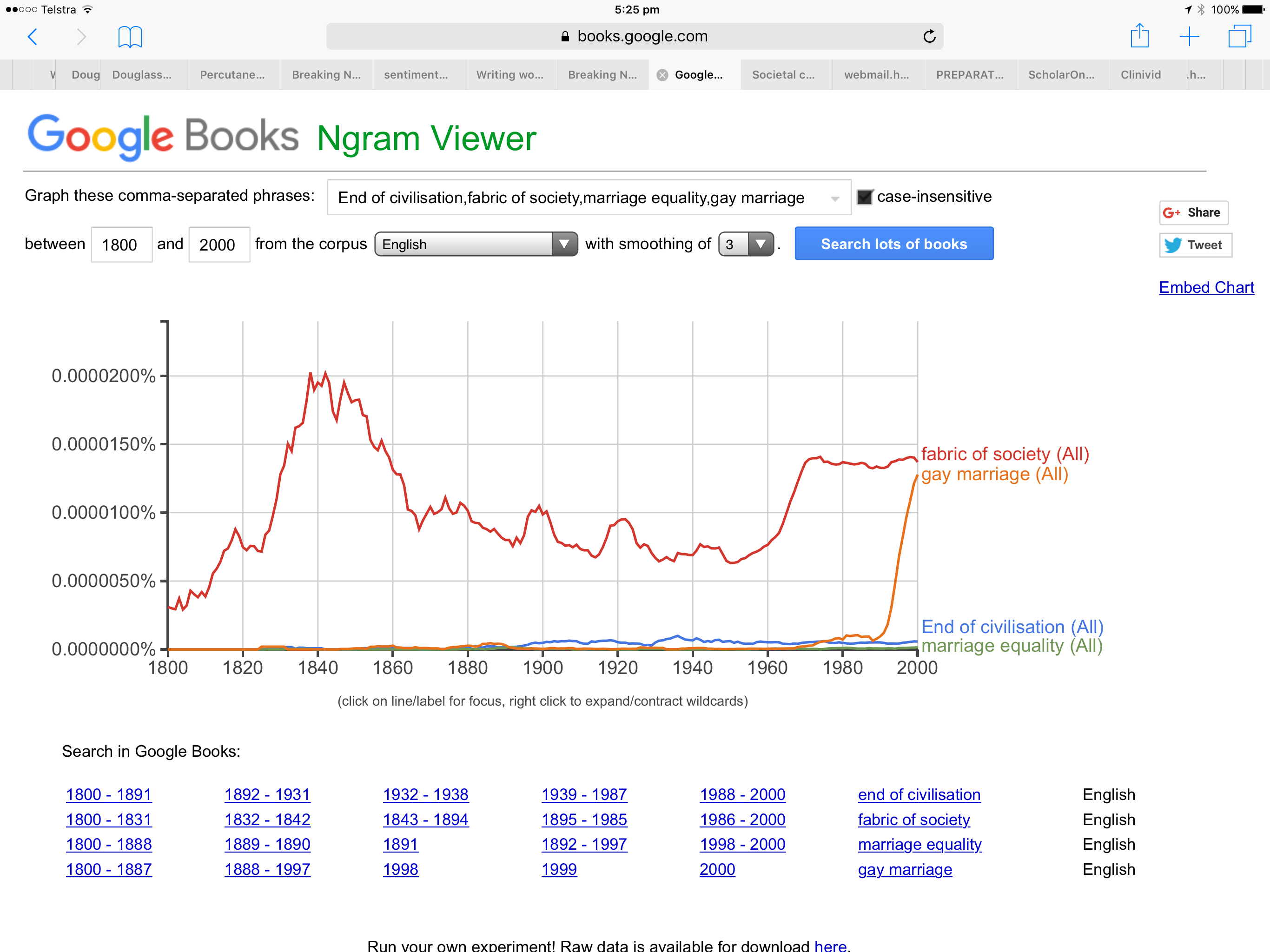Open the 1988 - 2000 search link
1270x952 pixels.
point(742,794)
